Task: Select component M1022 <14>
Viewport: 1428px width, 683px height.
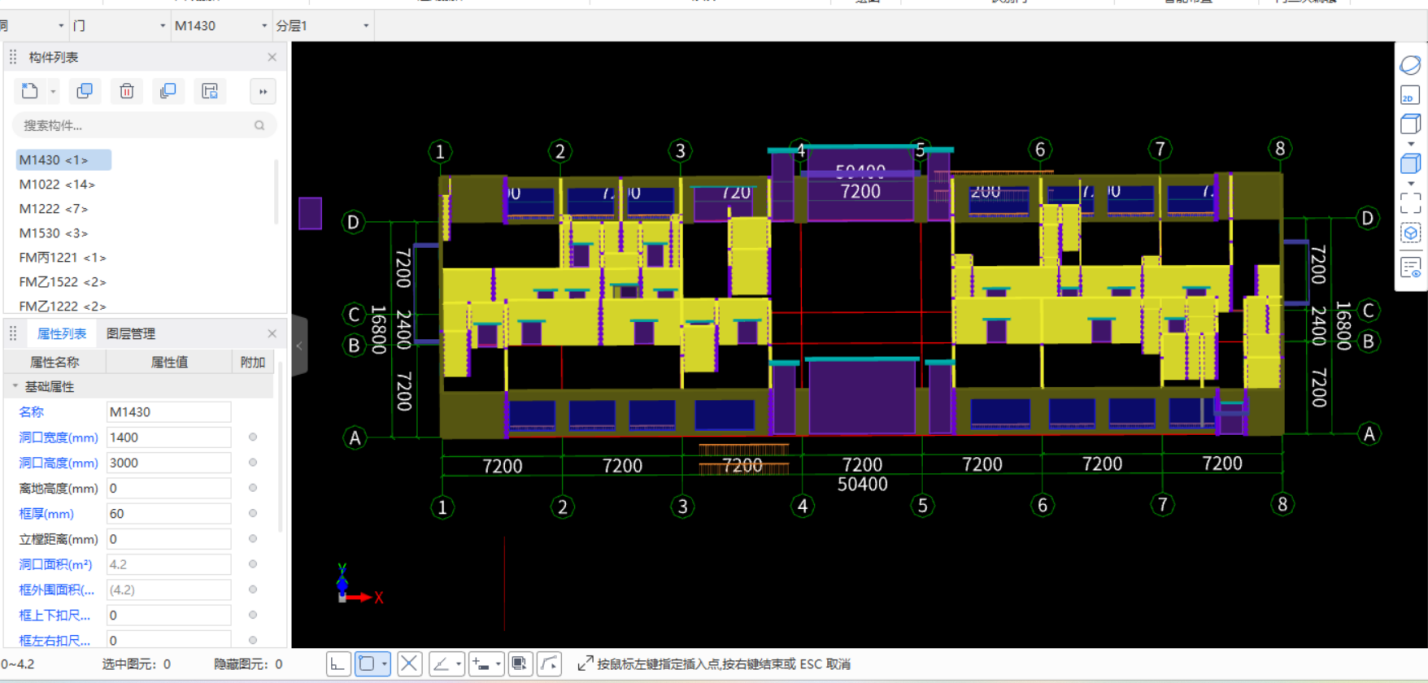Action: click(x=57, y=184)
